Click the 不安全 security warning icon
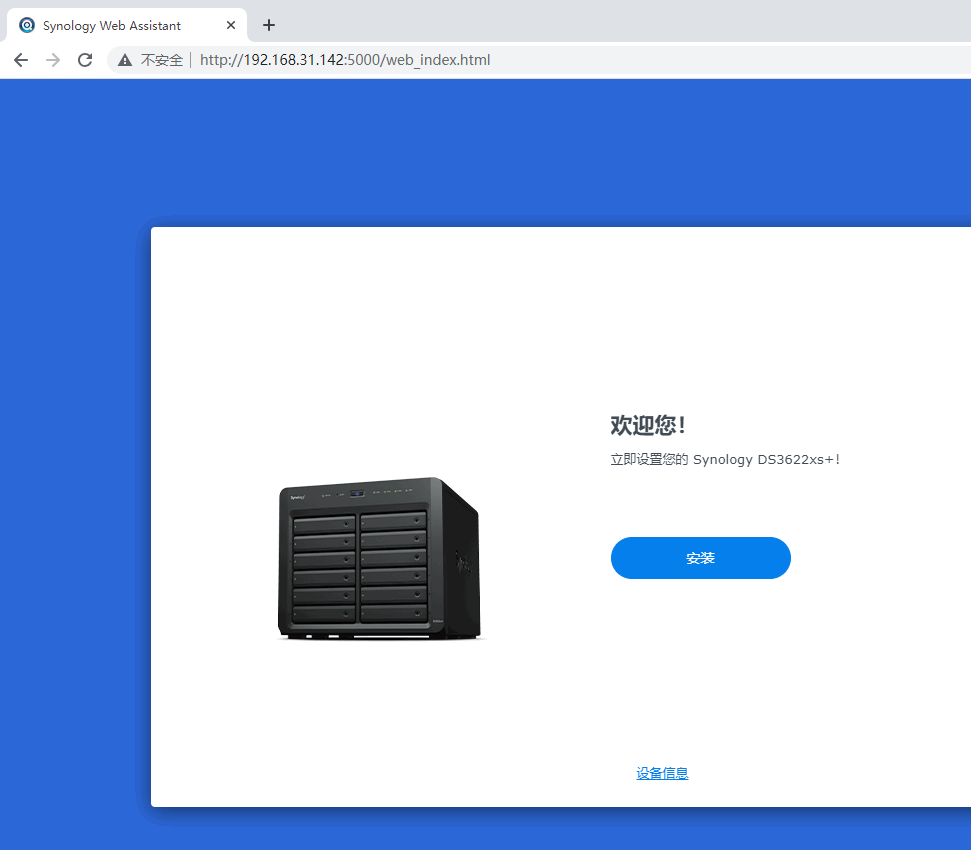 pyautogui.click(x=125, y=60)
